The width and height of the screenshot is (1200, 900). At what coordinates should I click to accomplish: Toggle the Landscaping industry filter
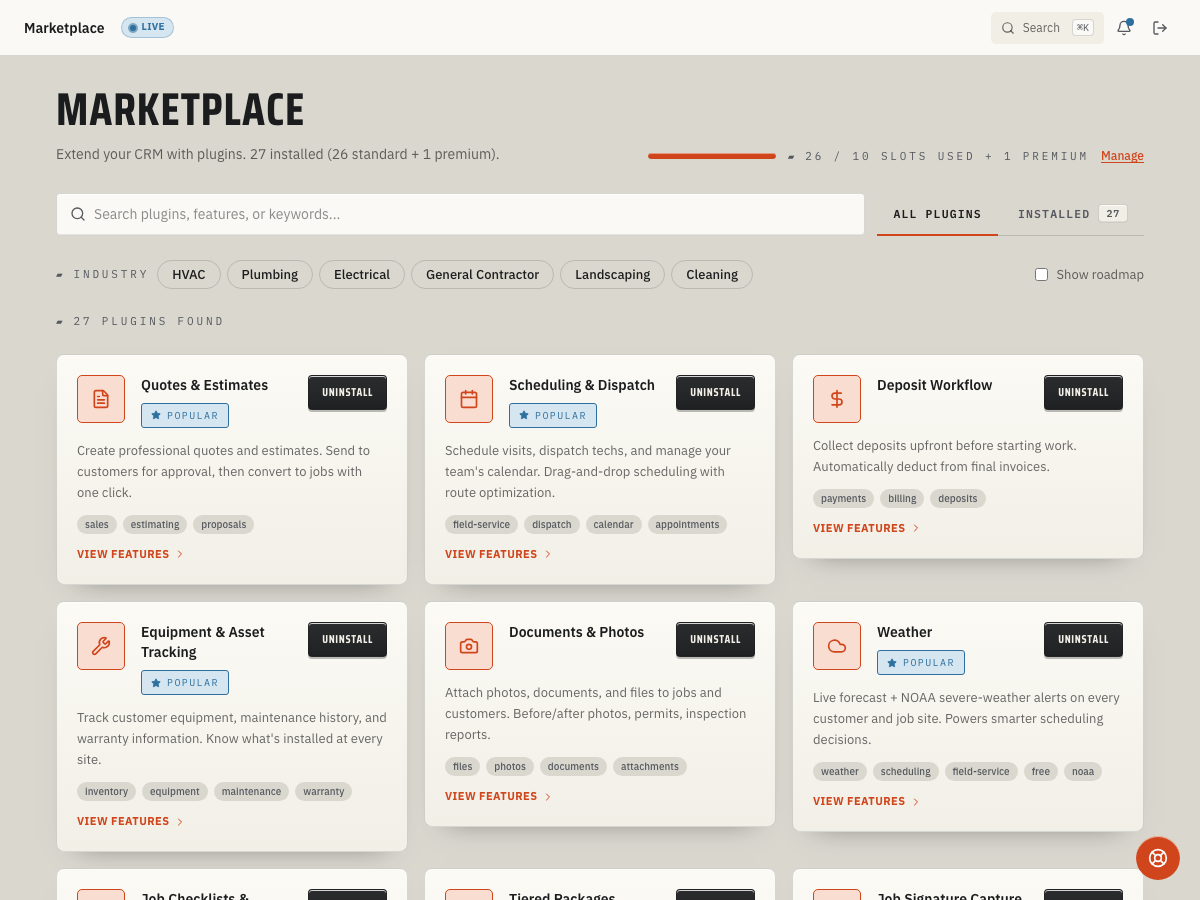(x=612, y=274)
